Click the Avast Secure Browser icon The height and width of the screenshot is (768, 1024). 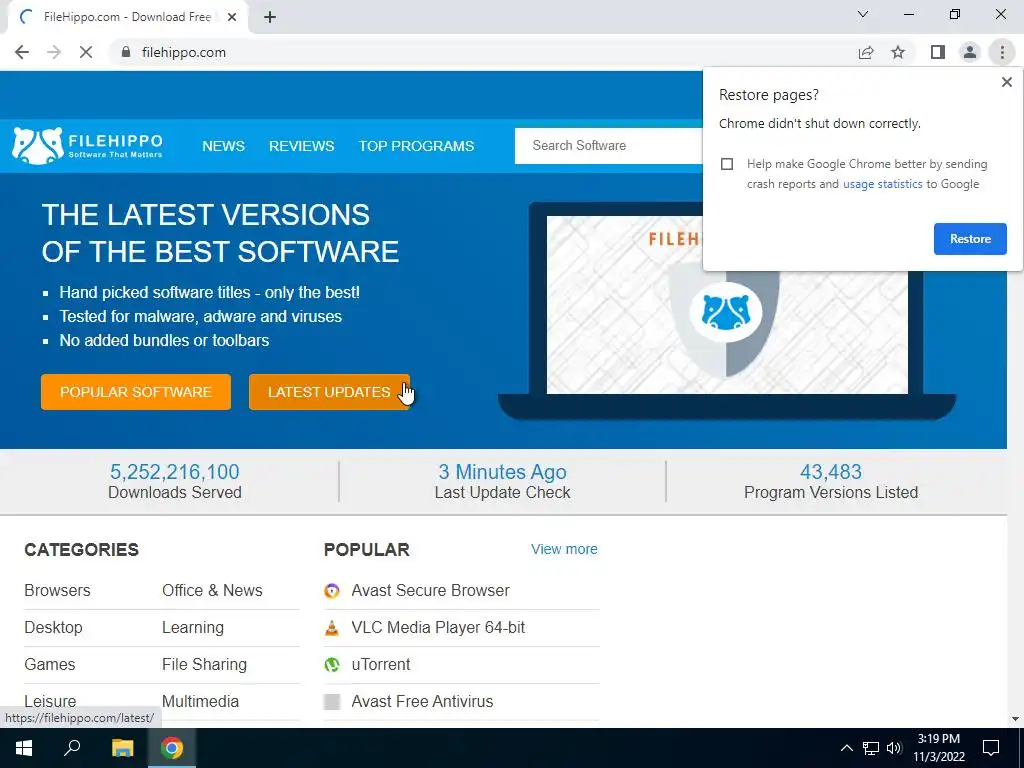coord(332,591)
